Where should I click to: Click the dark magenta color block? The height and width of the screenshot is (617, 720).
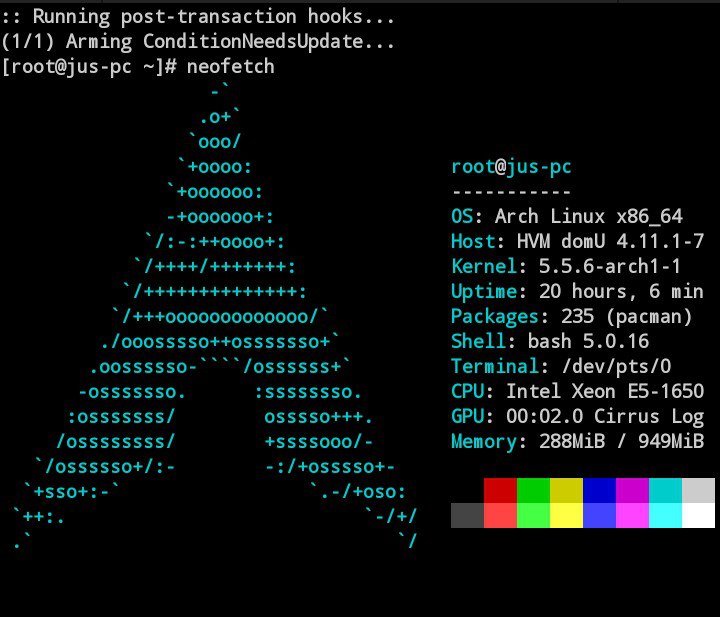click(x=632, y=490)
